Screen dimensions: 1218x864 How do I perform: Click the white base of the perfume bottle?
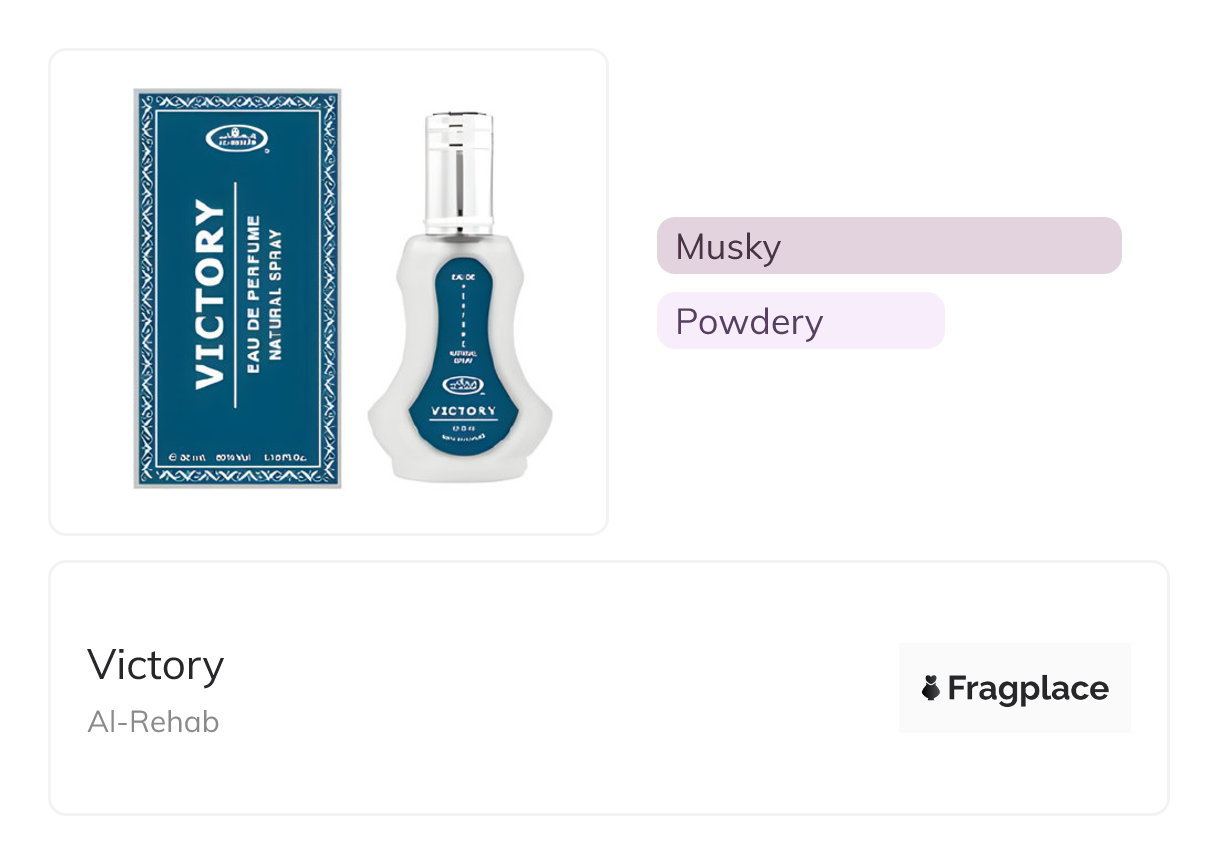(x=460, y=467)
